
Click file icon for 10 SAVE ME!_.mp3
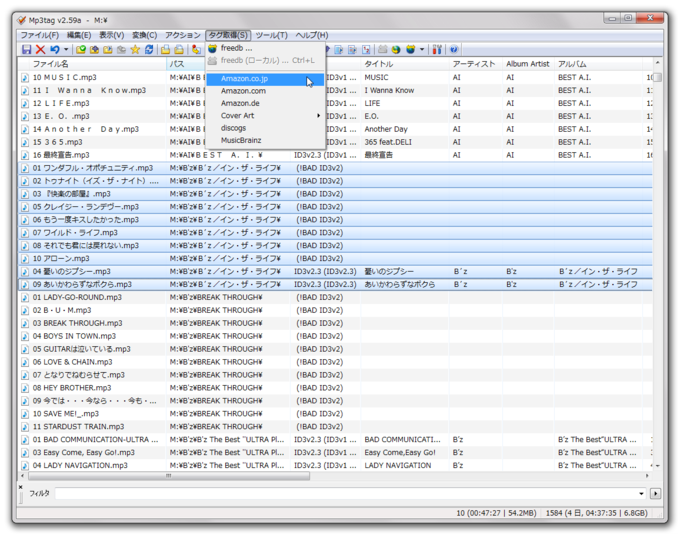[25, 414]
